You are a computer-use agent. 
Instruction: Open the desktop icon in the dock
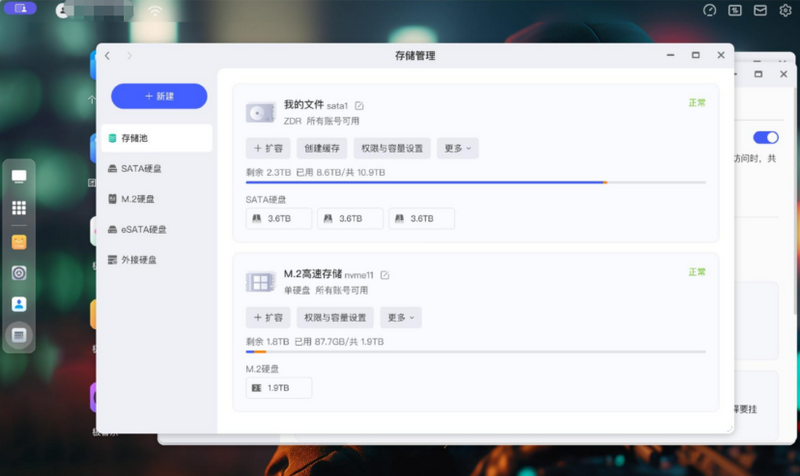pyautogui.click(x=19, y=177)
